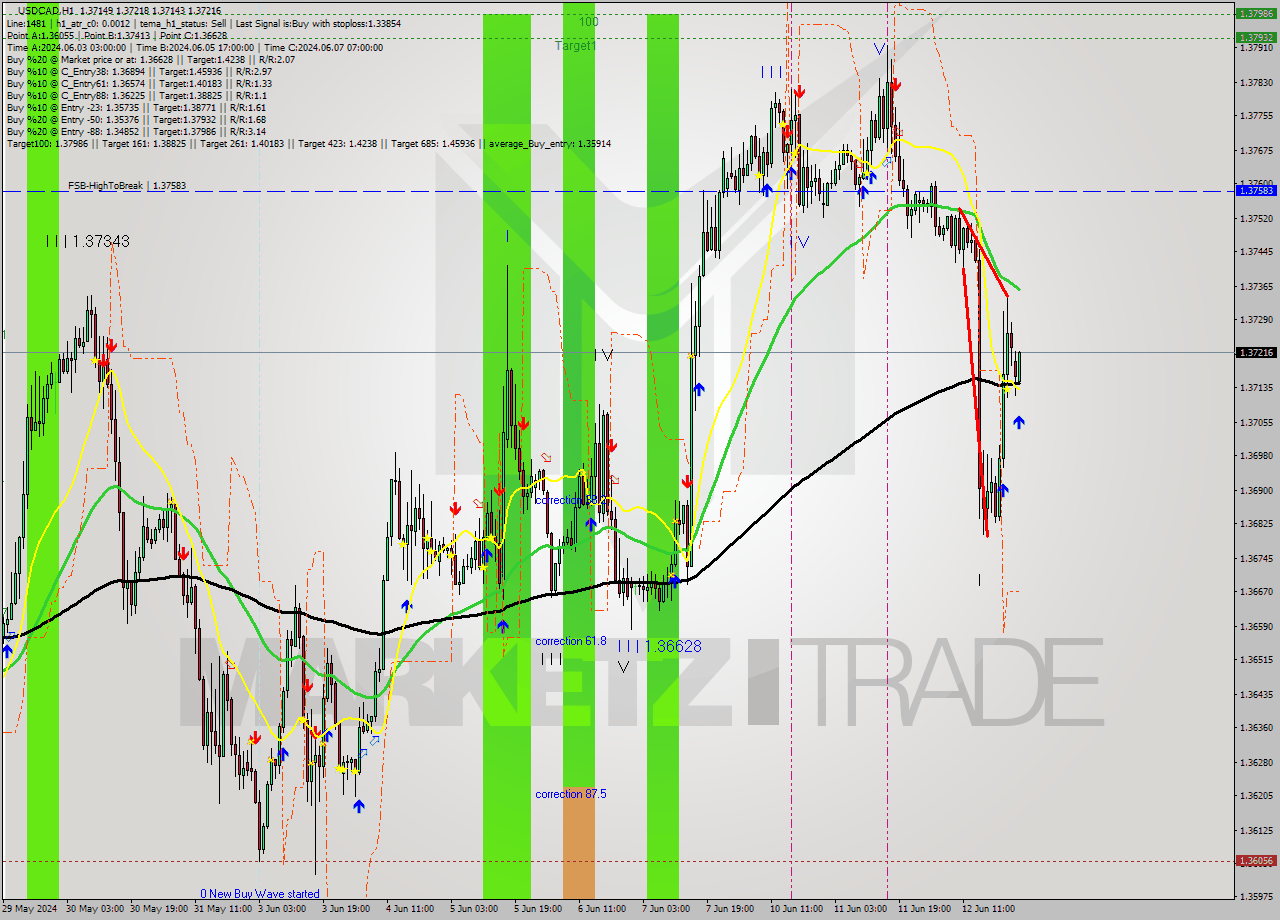Viewport: 1280px width, 920px height.
Task: Select the '3 Jun 03:00' time label
Action: tap(283, 909)
